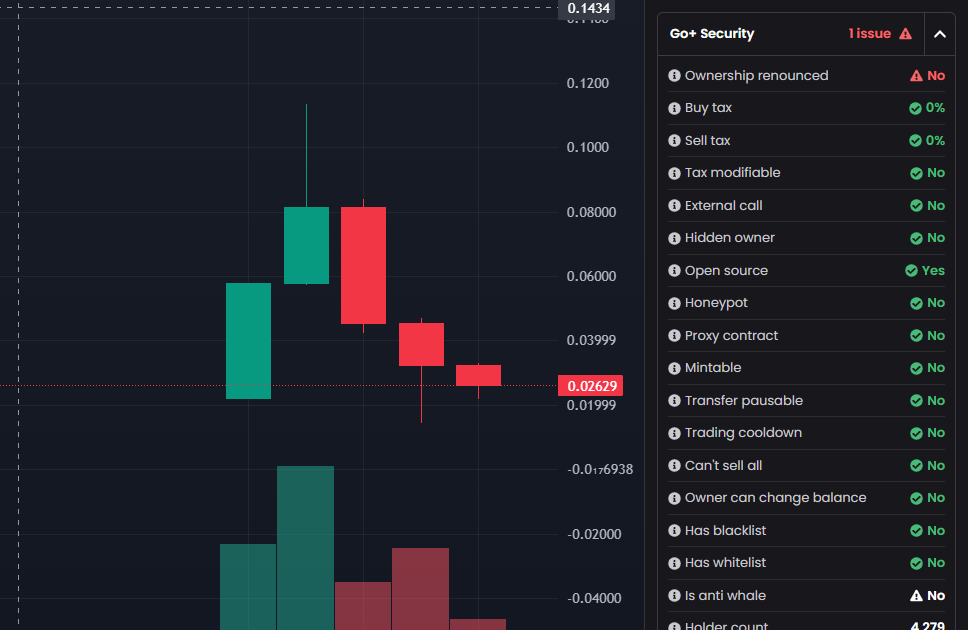Click the info icon beside Trading cooldown

pyautogui.click(x=674, y=433)
